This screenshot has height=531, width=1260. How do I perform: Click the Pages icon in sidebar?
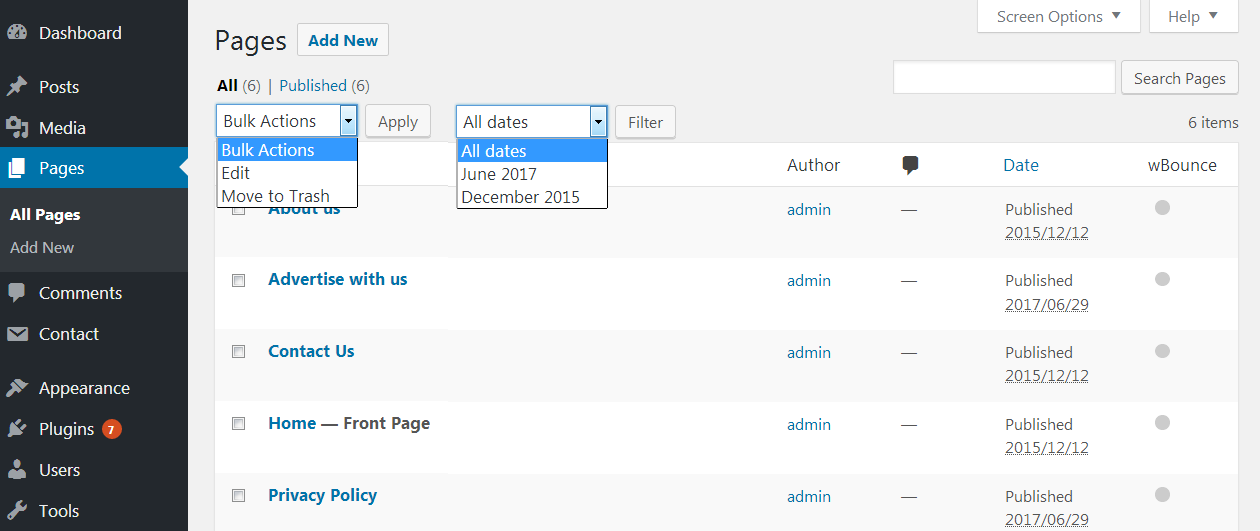point(17,168)
